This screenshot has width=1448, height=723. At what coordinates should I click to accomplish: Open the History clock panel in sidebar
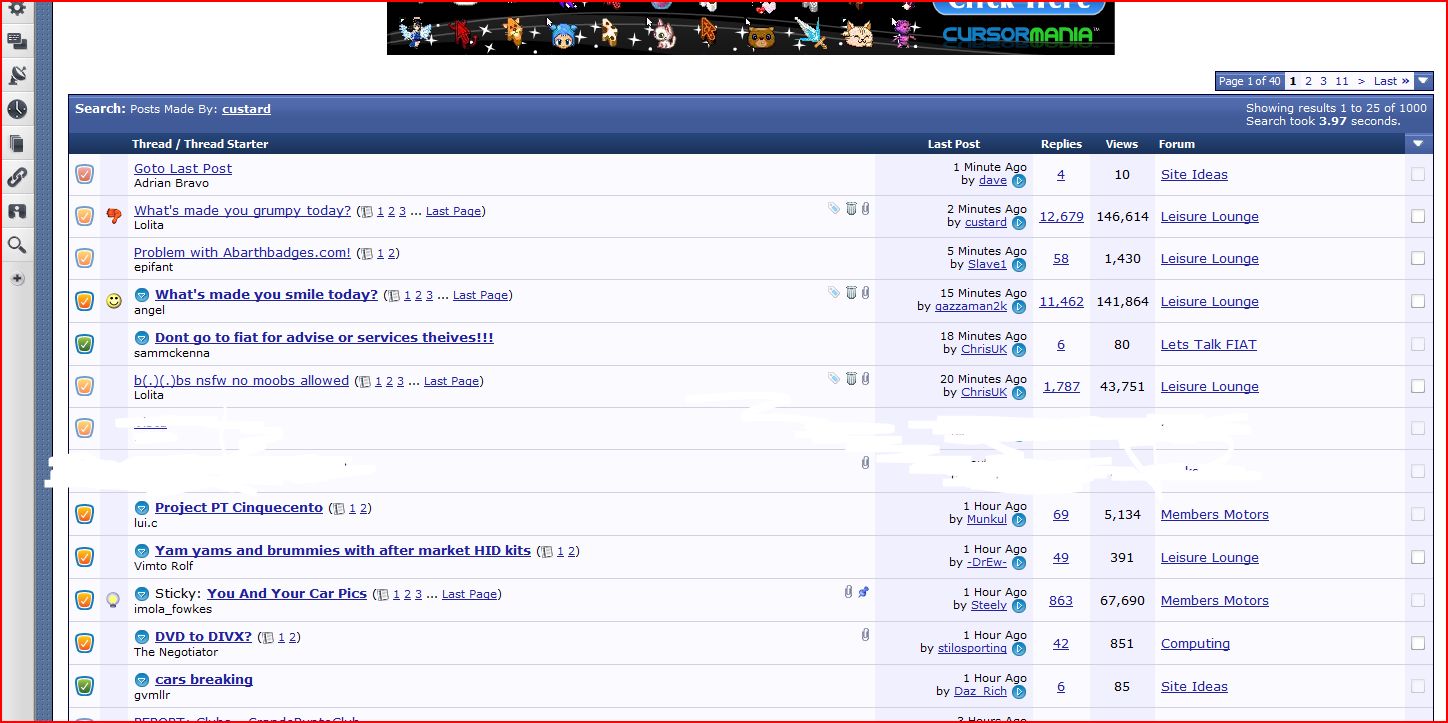[x=17, y=109]
